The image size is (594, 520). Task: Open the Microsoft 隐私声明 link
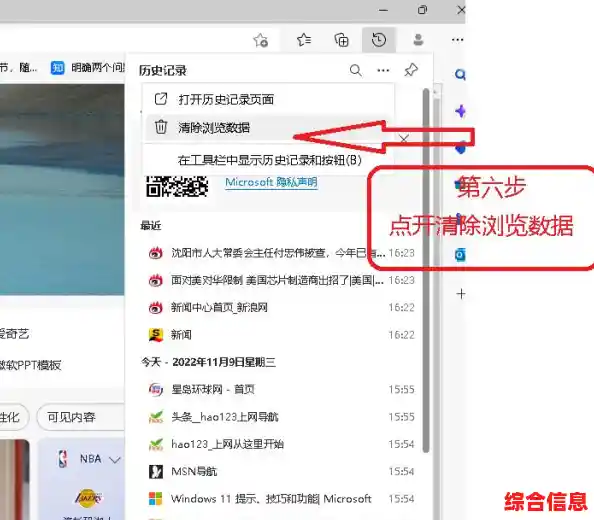pyautogui.click(x=271, y=182)
